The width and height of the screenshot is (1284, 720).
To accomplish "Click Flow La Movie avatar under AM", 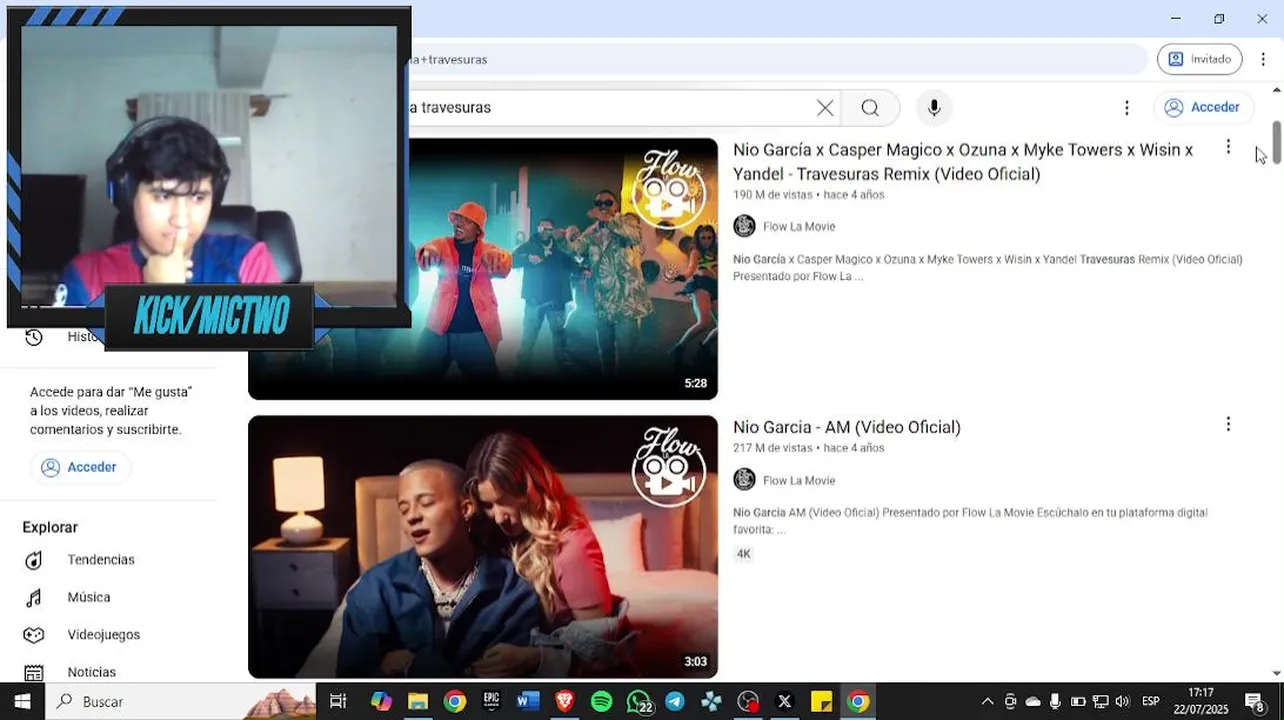I will (x=744, y=480).
